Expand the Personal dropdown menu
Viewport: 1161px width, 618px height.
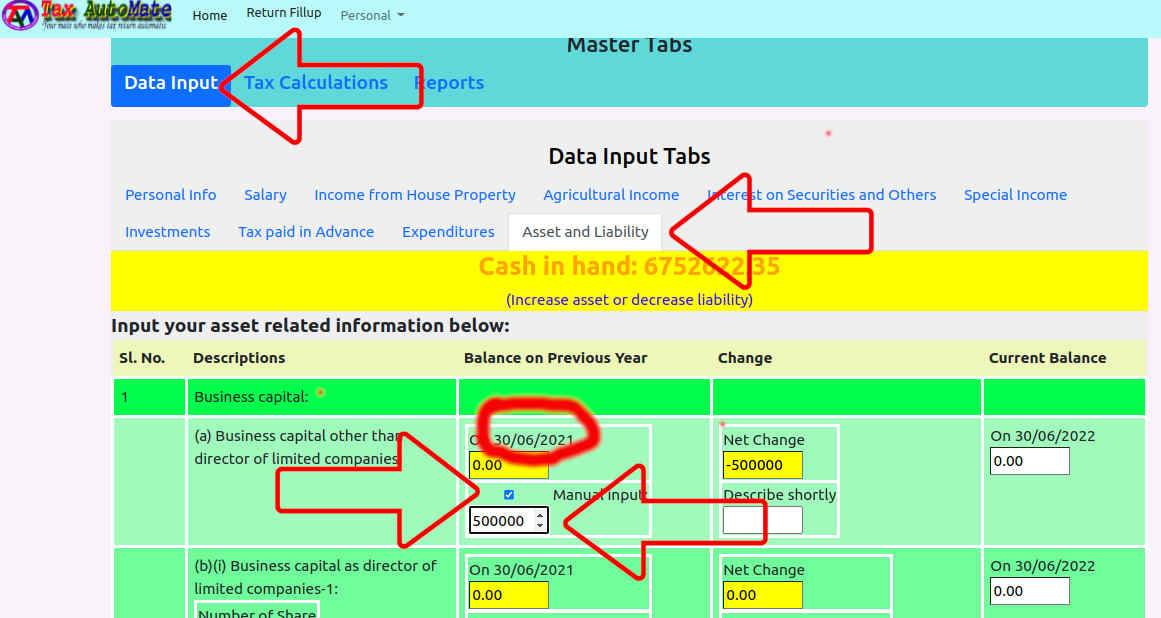coord(372,15)
